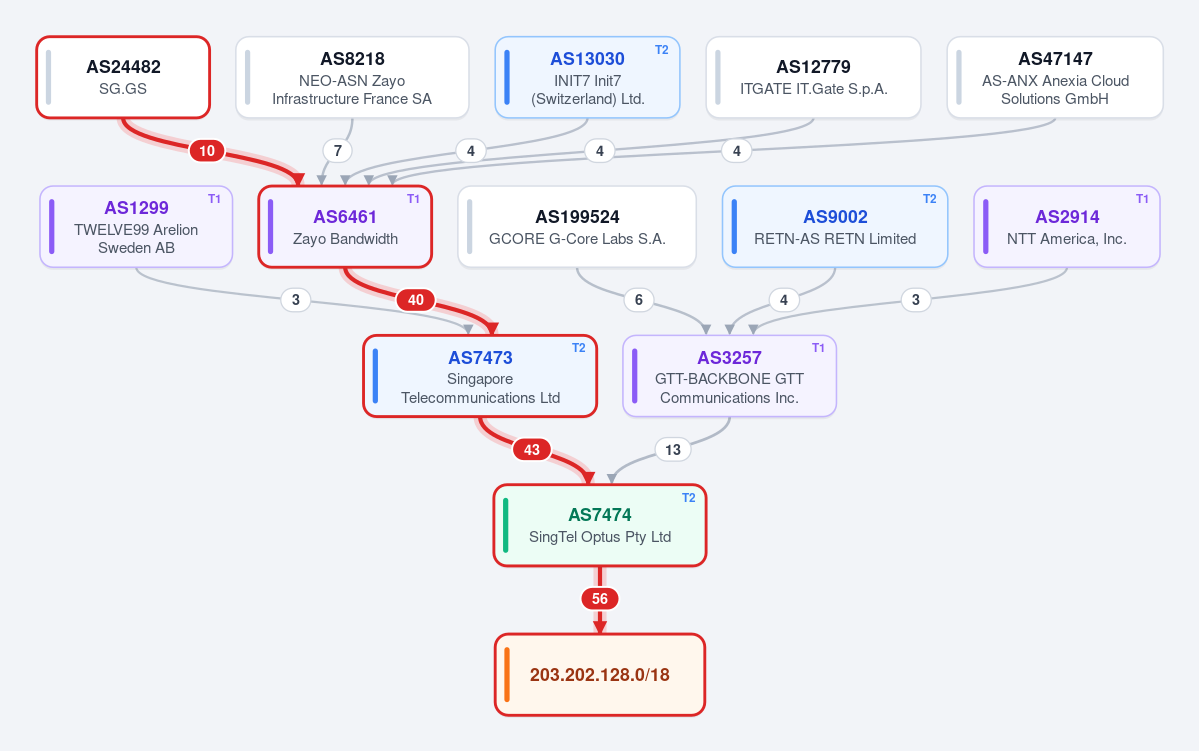Click the edge count badge labeled 7
The image size is (1199, 751).
[x=337, y=151]
